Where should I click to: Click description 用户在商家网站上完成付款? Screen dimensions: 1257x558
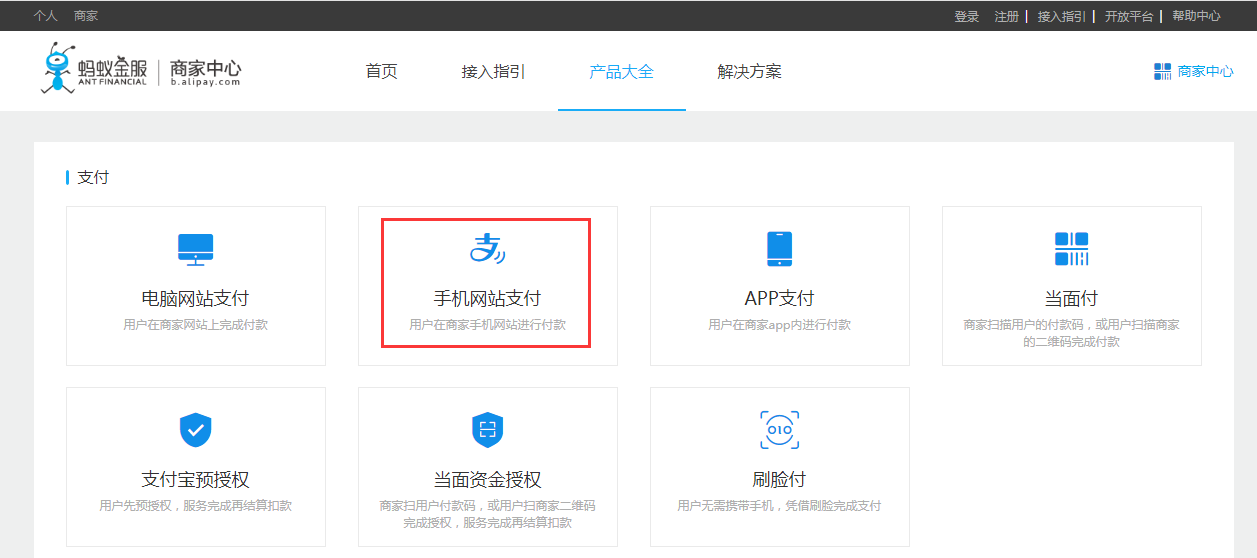(x=195, y=325)
